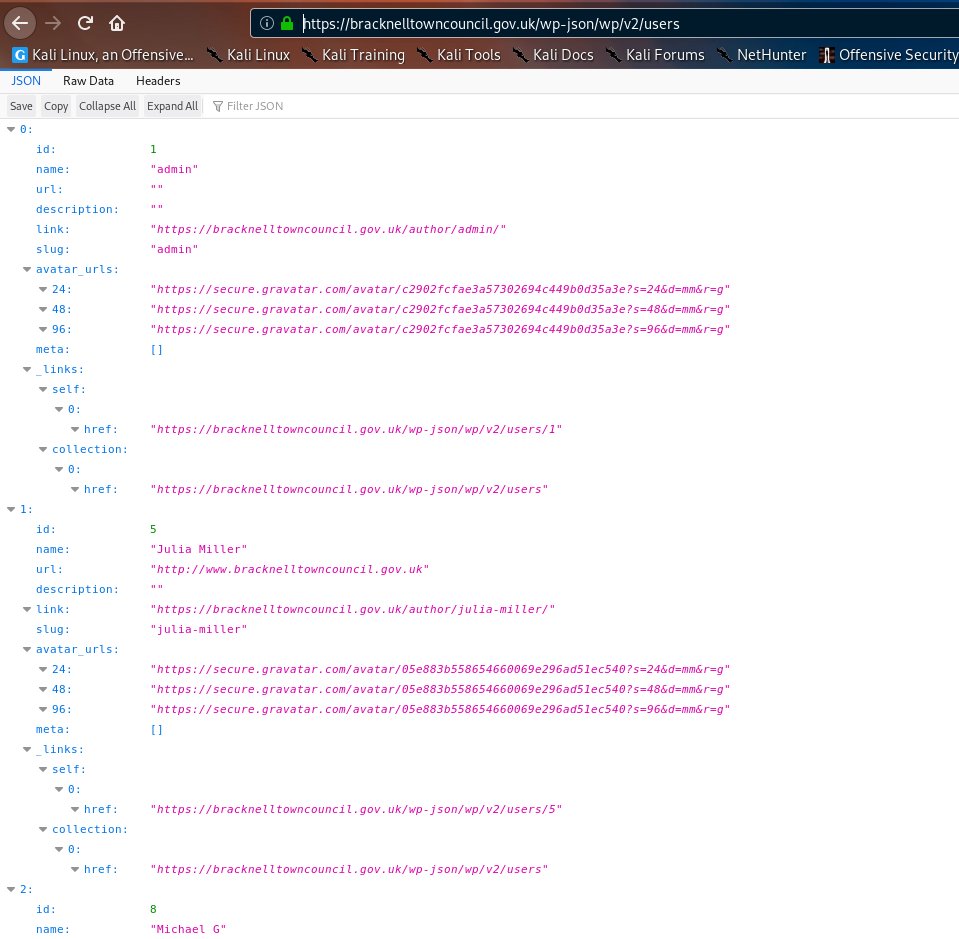Open the Kali Linux, an Offensive bookmark
This screenshot has height=939, width=959.
[103, 55]
